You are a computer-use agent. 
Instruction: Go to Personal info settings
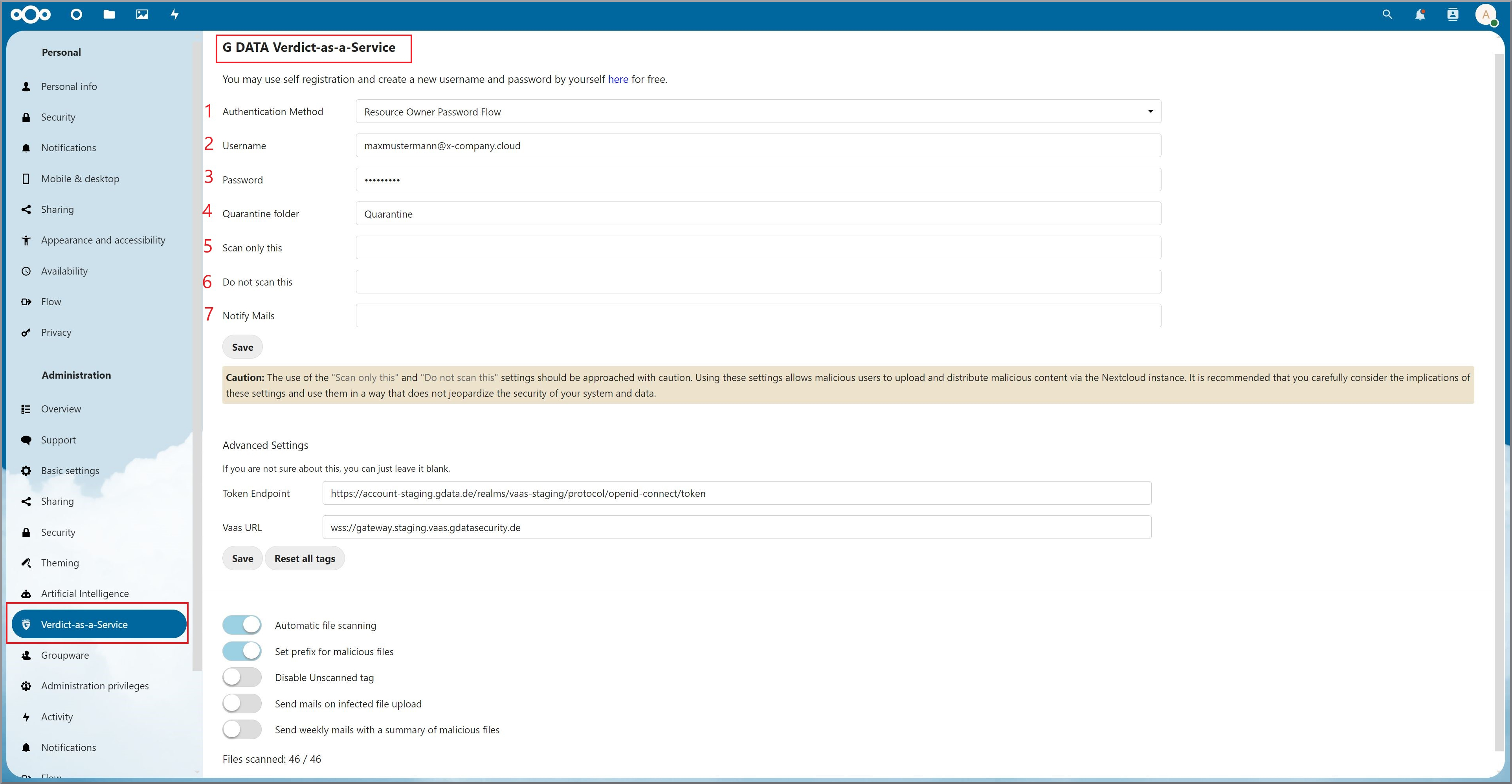point(69,86)
